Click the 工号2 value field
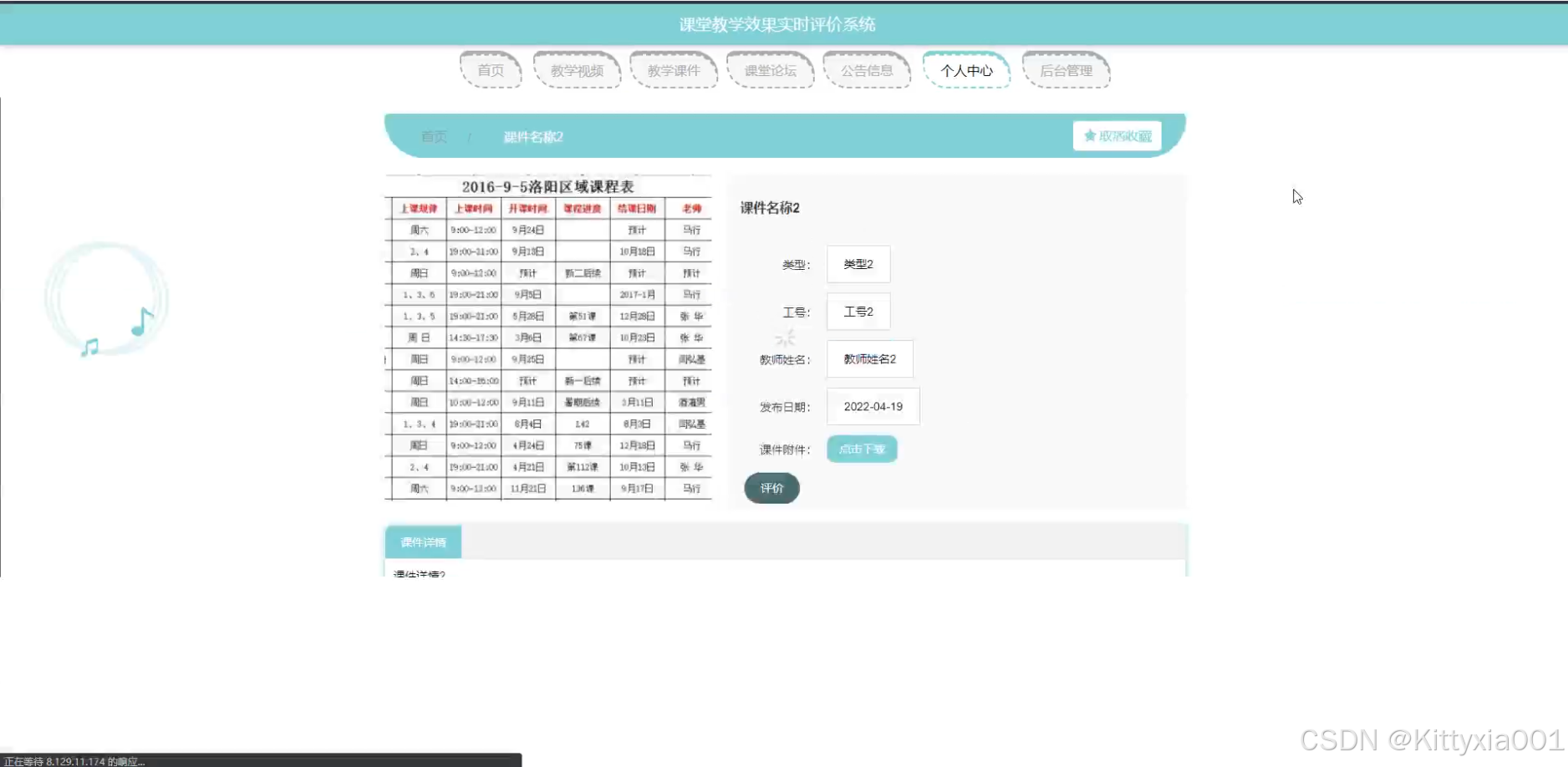Viewport: 1568px width, 767px height. pyautogui.click(x=858, y=312)
